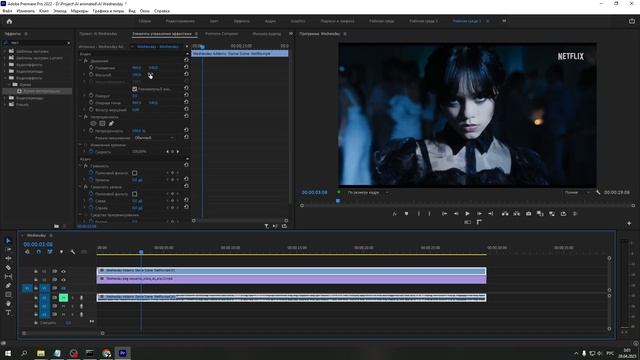The width and height of the screenshot is (640, 360).
Task: Click the Play button in Program monitor
Action: [x=467, y=213]
